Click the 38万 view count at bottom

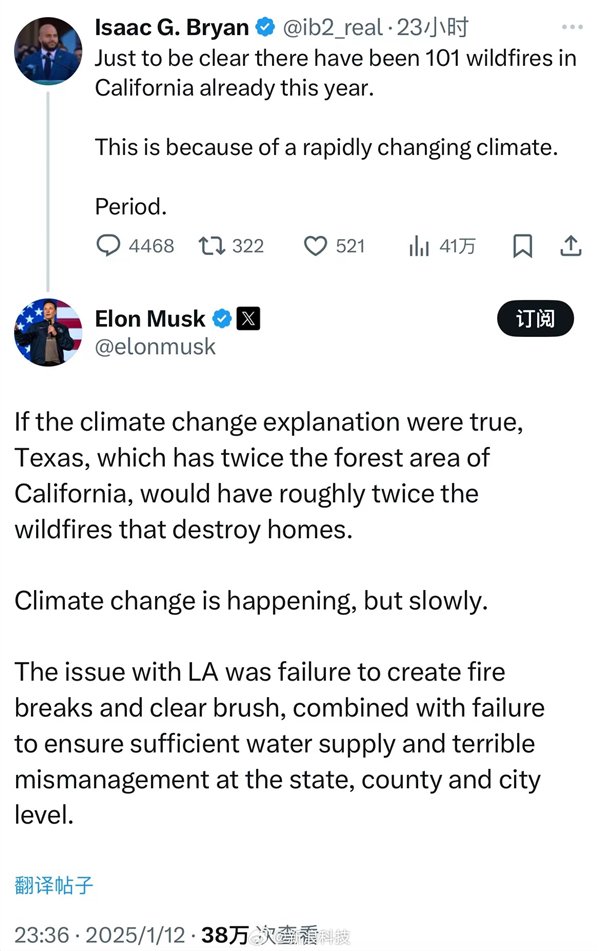click(224, 935)
